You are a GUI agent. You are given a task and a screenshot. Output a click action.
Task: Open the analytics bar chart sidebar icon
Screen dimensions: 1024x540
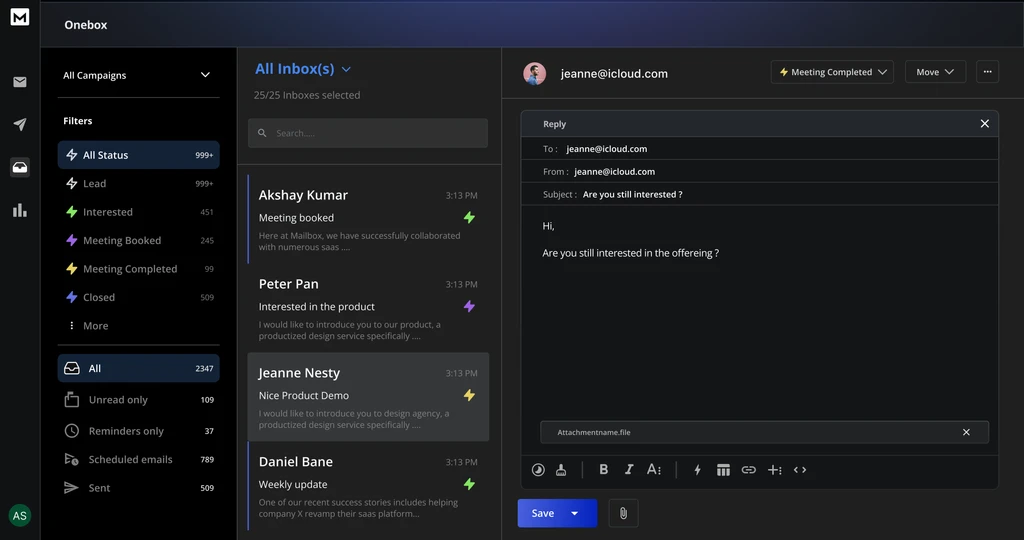coord(20,210)
